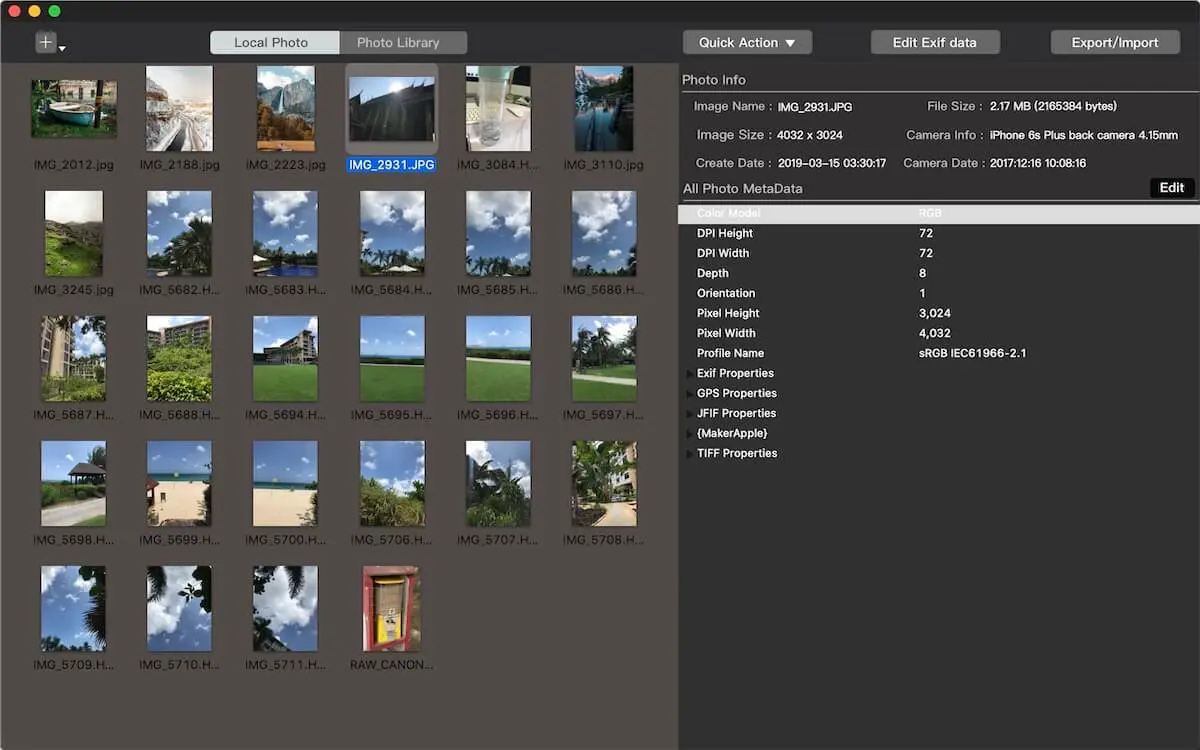
Task: Click the DPI Height metadata label
Action: 725,234
